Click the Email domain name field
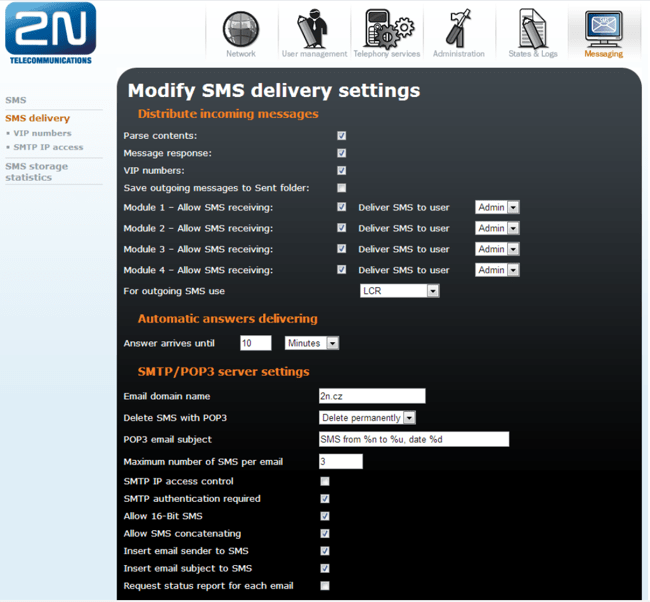Image resolution: width=650 pixels, height=602 pixels. click(x=372, y=396)
